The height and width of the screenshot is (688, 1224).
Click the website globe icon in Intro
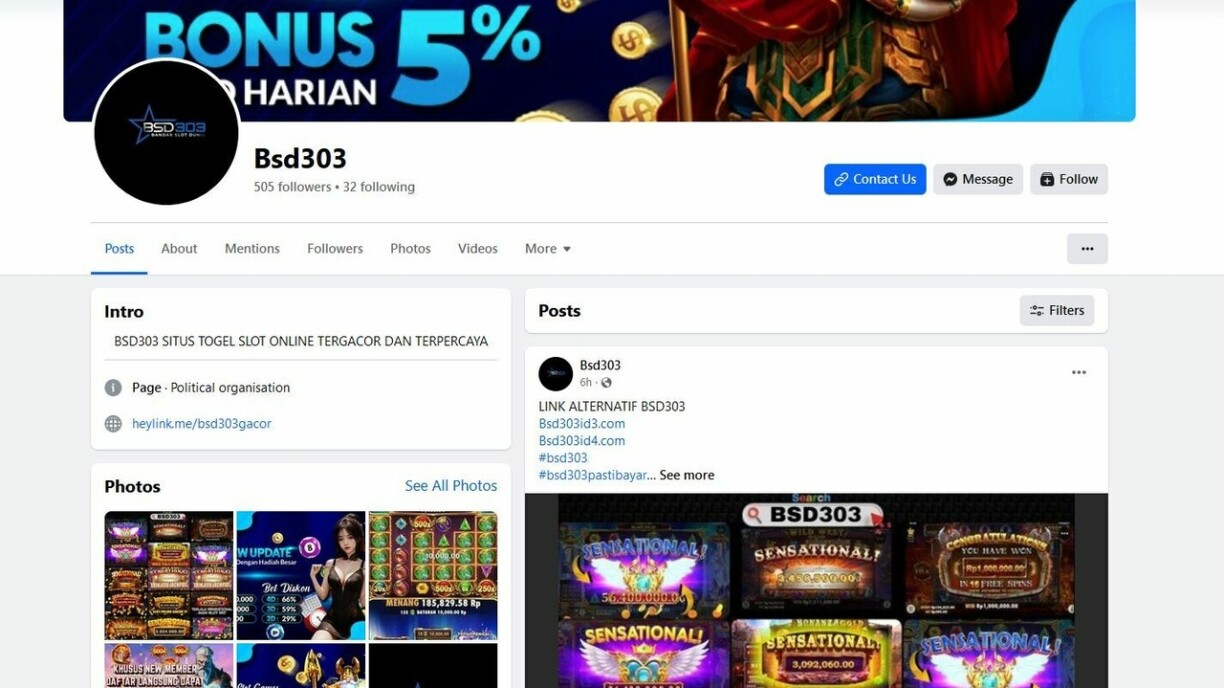click(113, 424)
